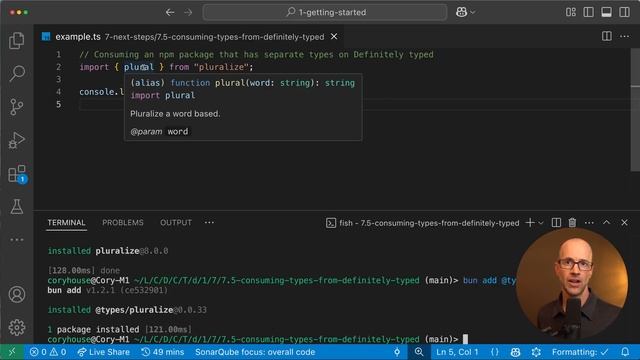Viewport: 640px width, 360px height.
Task: Switch to the OUTPUT tab
Action: point(176,222)
